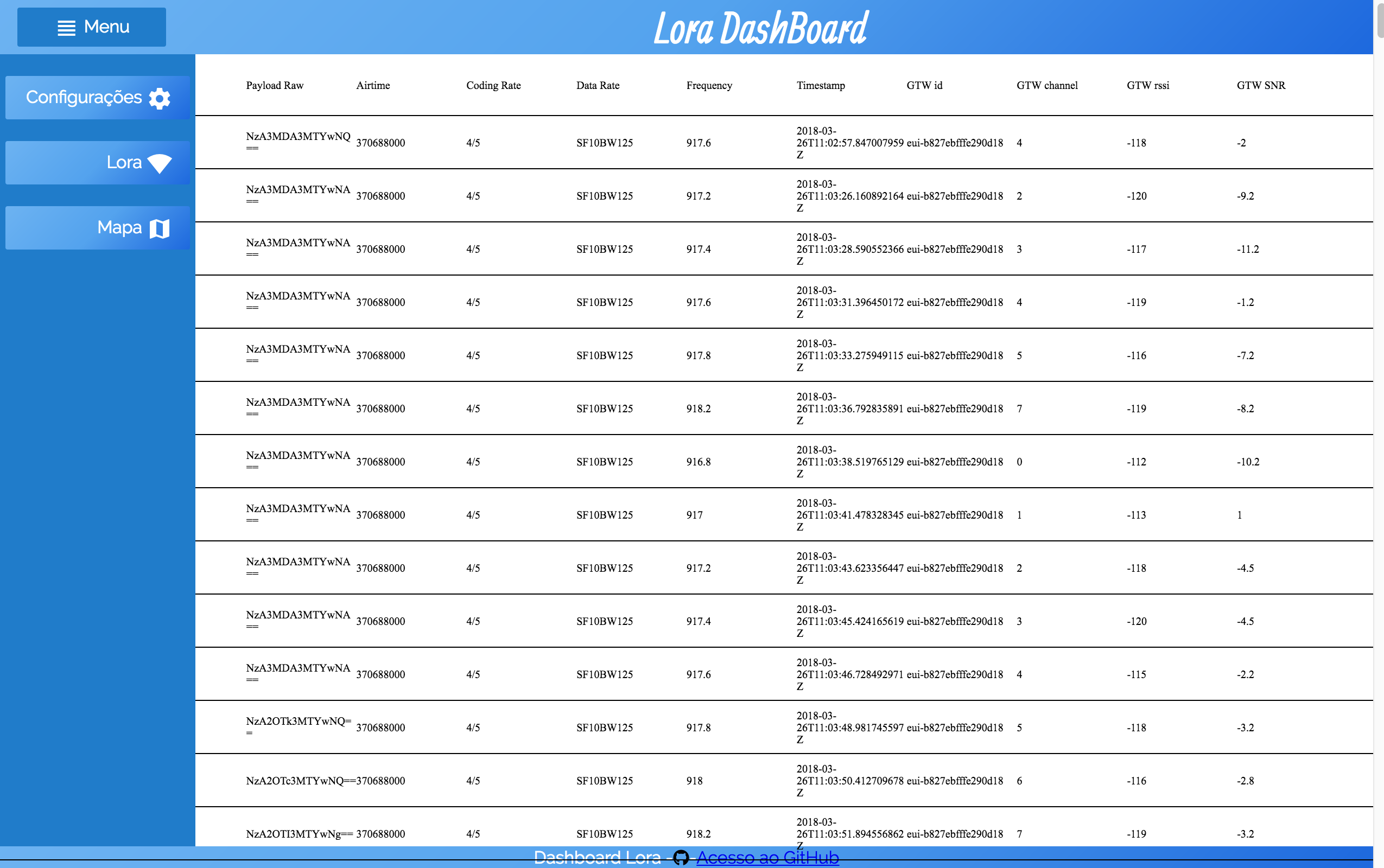Viewport: 1384px width, 868px height.
Task: Click the Payload Raw column header
Action: click(275, 86)
